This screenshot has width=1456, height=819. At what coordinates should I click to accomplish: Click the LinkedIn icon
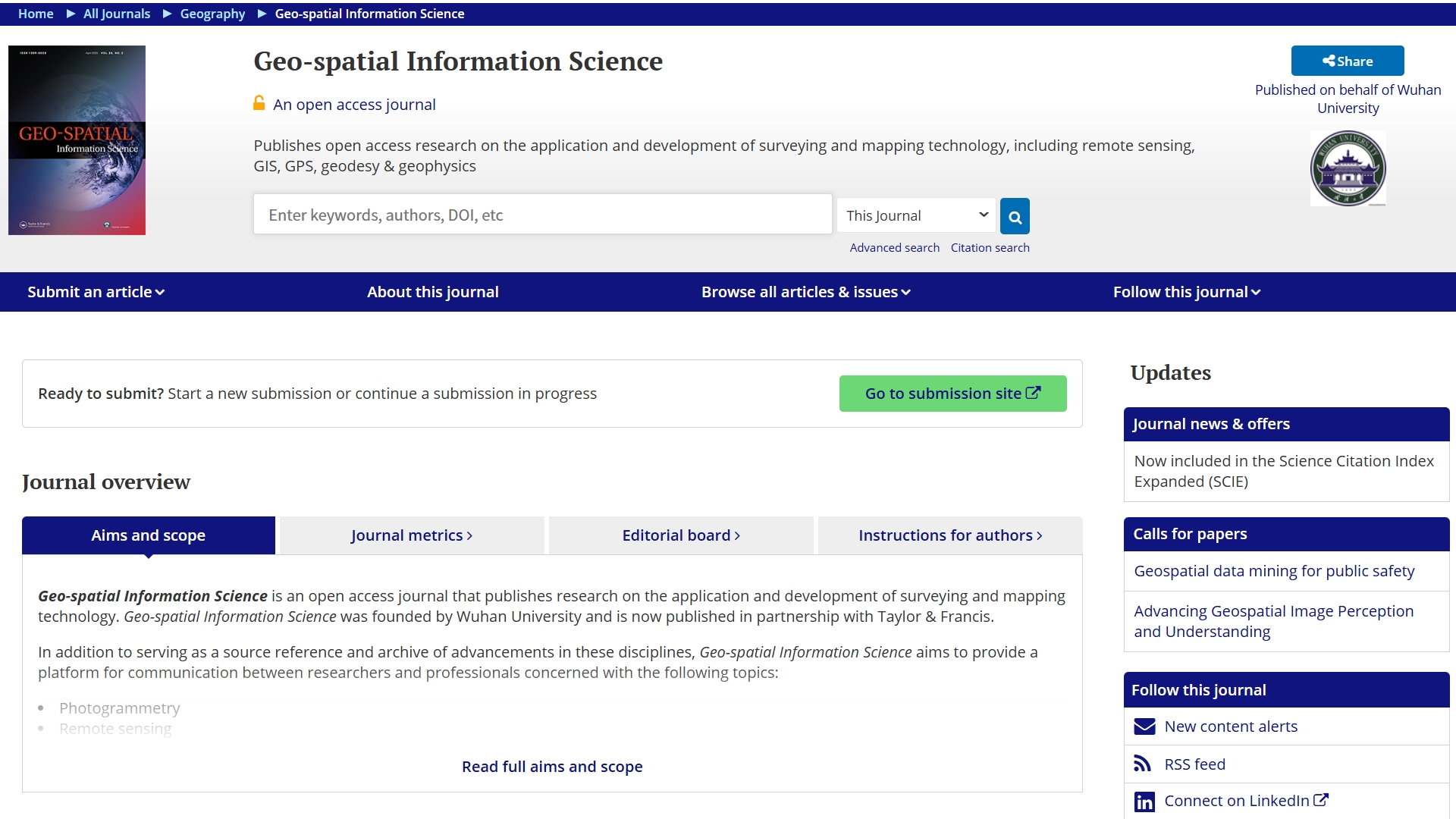tap(1144, 802)
